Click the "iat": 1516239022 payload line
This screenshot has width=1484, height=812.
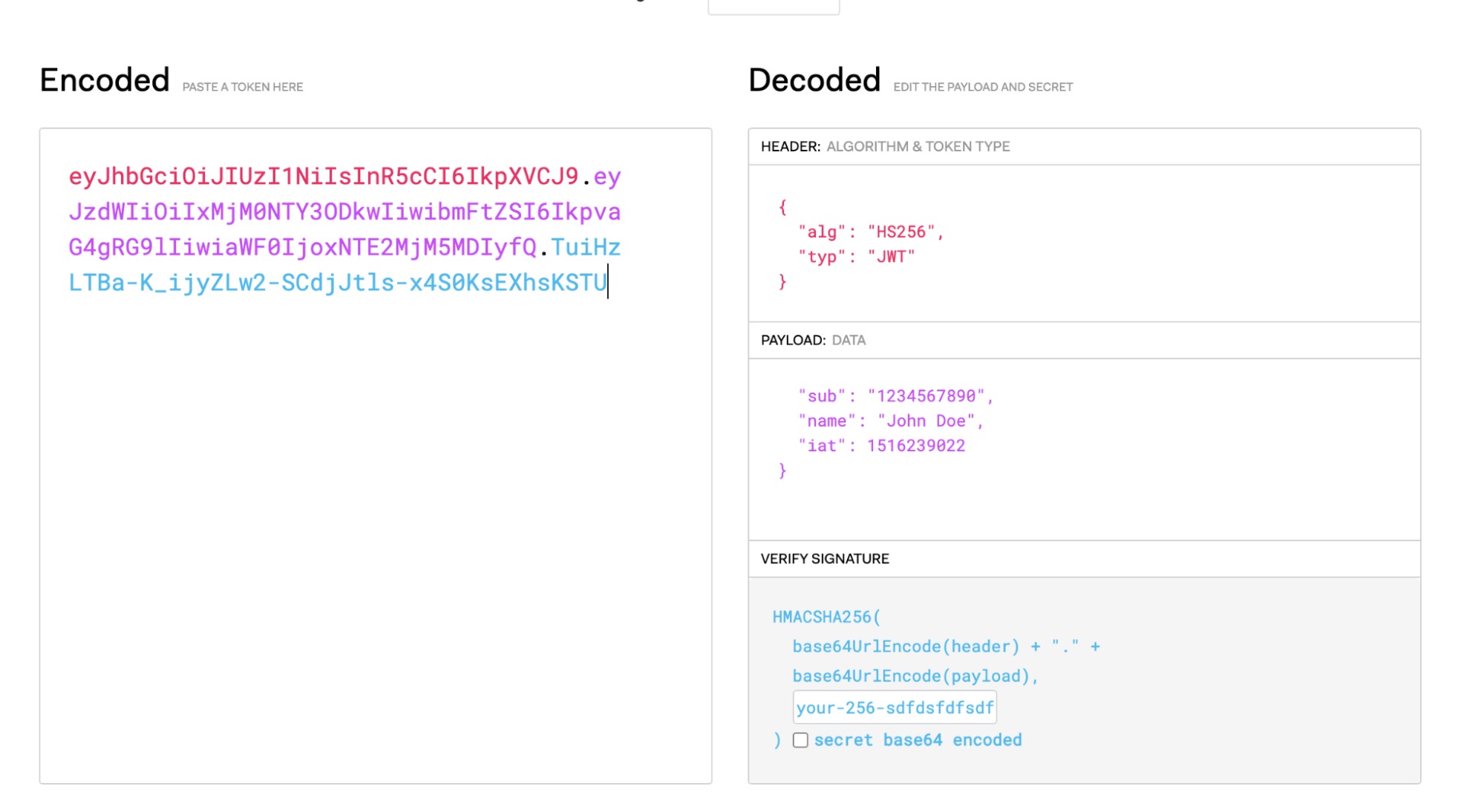coord(881,445)
